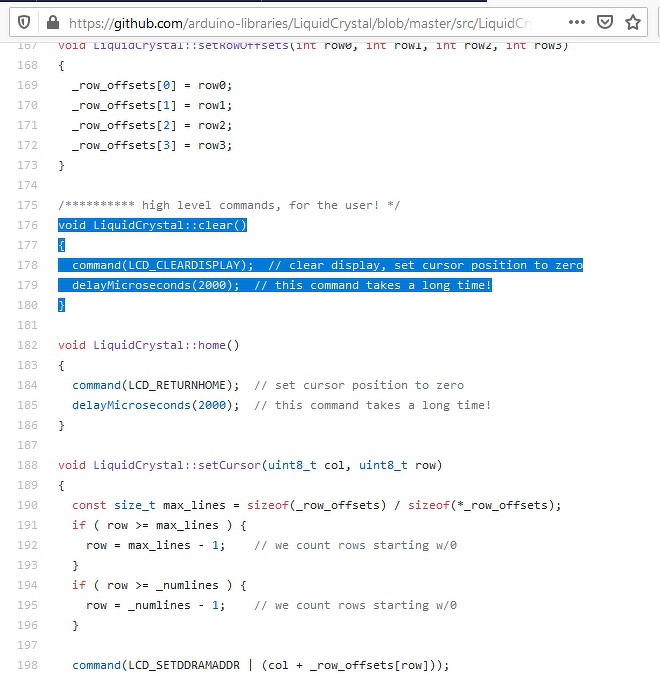This screenshot has width=660, height=673.
Task: Click 'clear display, set cursor position' comment
Action: 408,265
